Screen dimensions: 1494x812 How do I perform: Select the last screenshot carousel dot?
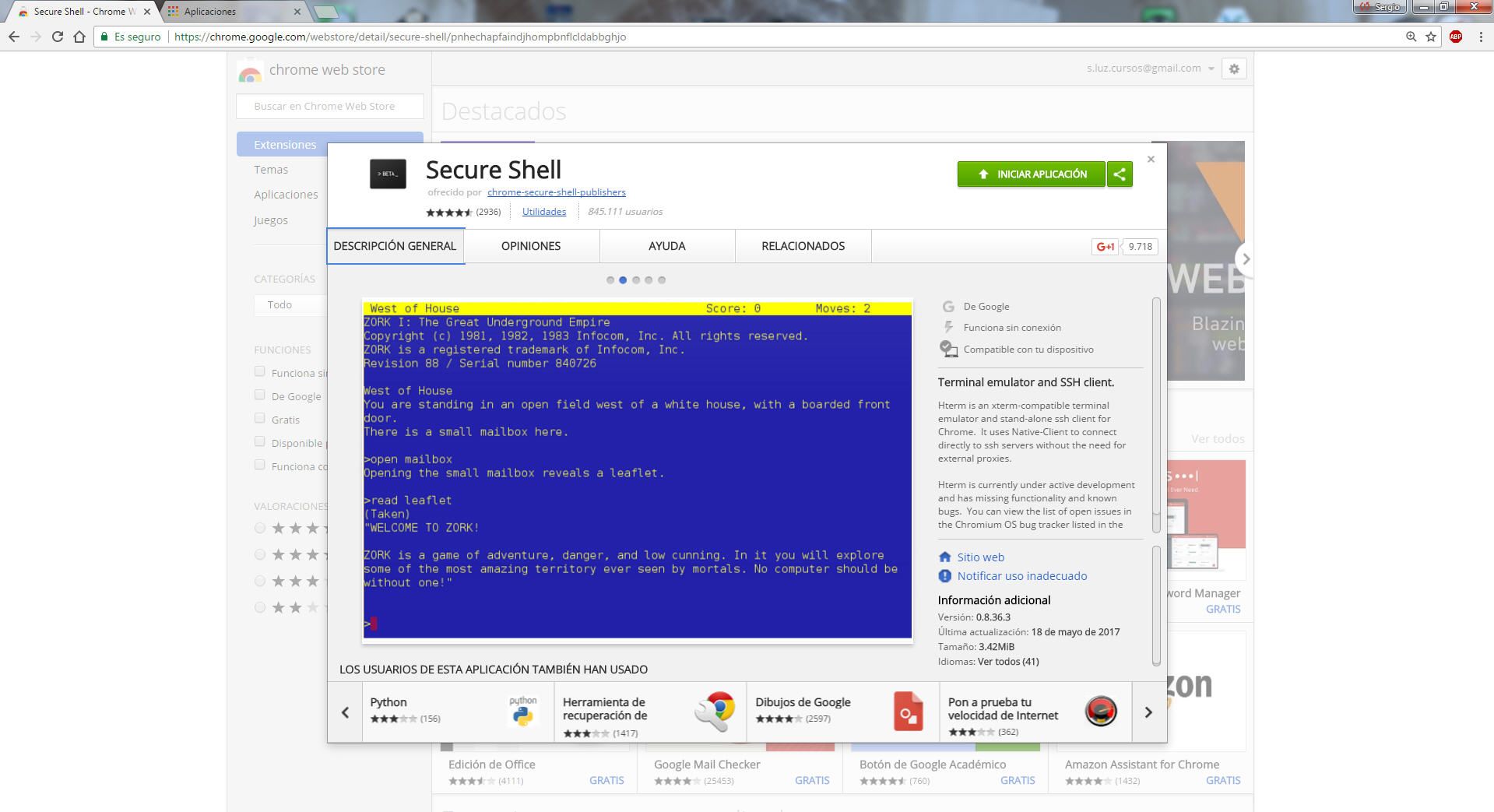point(662,280)
